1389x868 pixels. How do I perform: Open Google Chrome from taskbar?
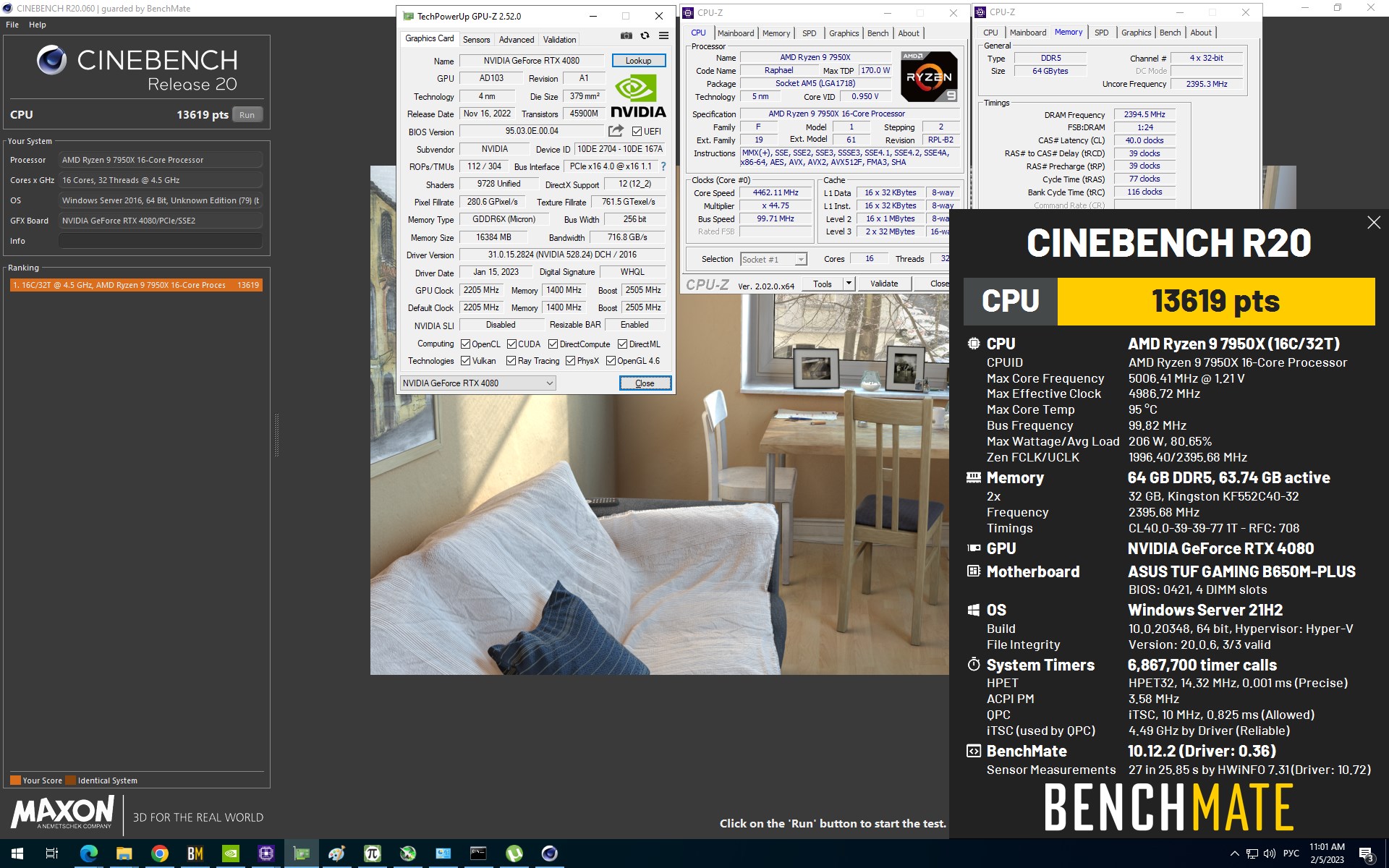click(x=159, y=854)
